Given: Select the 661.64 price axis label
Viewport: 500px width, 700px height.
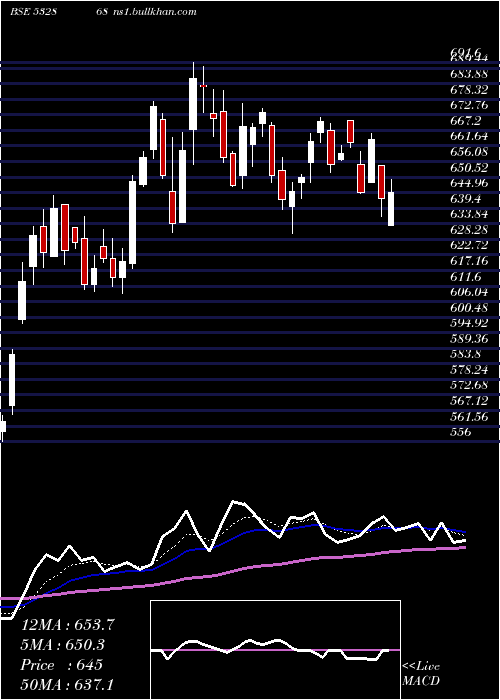Looking at the screenshot, I should [468, 137].
